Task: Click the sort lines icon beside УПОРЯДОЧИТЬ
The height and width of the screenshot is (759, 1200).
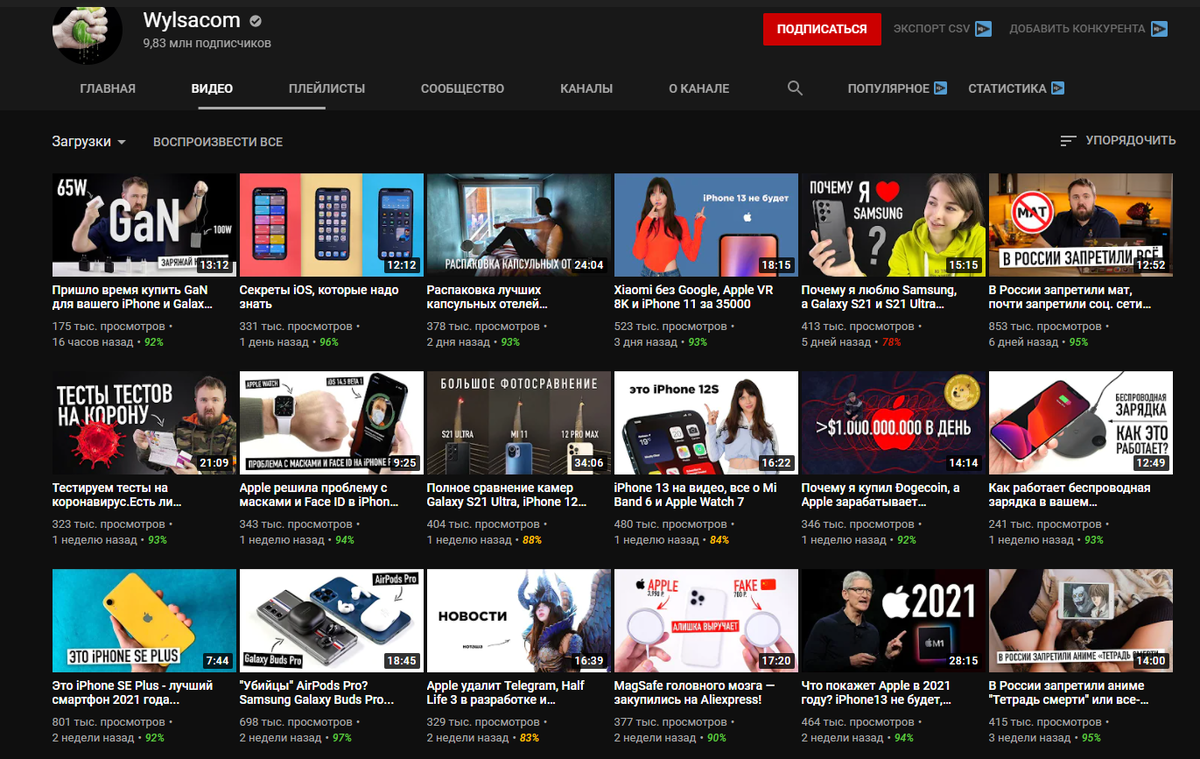Action: point(1068,142)
